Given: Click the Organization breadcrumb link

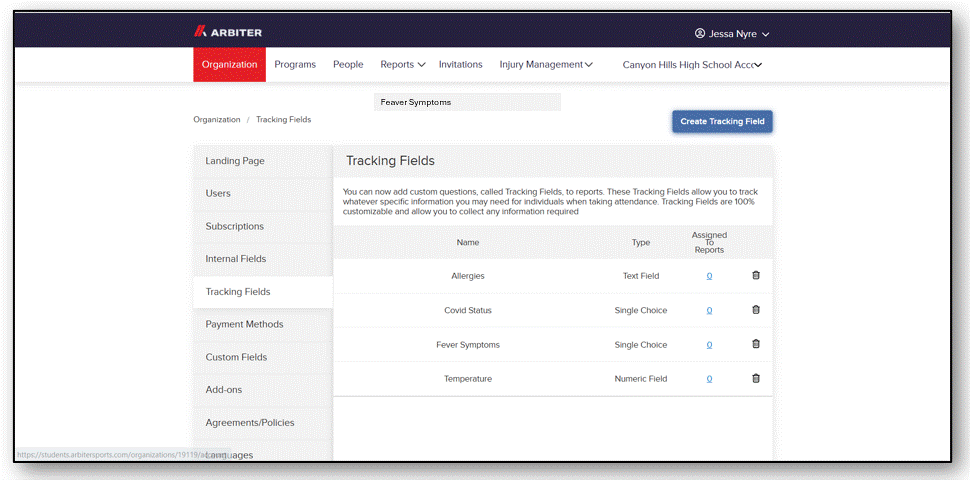Looking at the screenshot, I should (x=217, y=120).
